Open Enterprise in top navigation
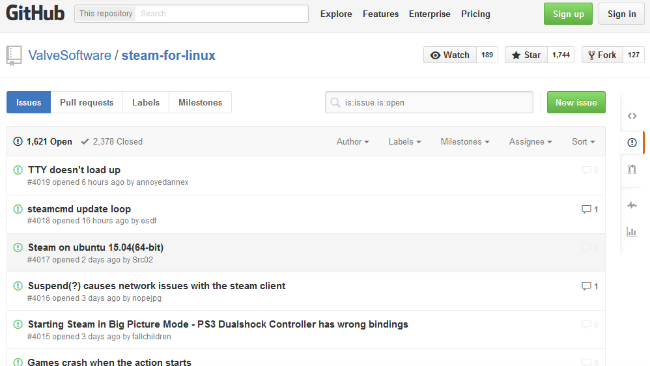650x366 pixels. pyautogui.click(x=429, y=14)
